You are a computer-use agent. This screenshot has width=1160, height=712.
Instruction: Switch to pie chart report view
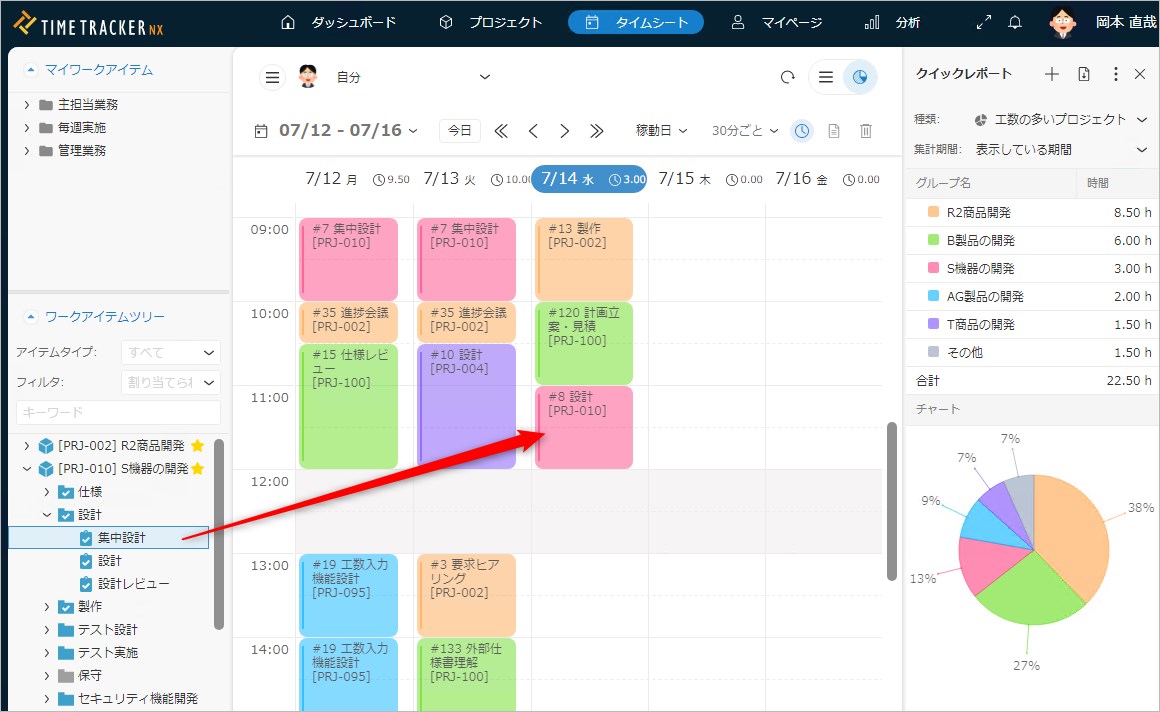click(859, 77)
